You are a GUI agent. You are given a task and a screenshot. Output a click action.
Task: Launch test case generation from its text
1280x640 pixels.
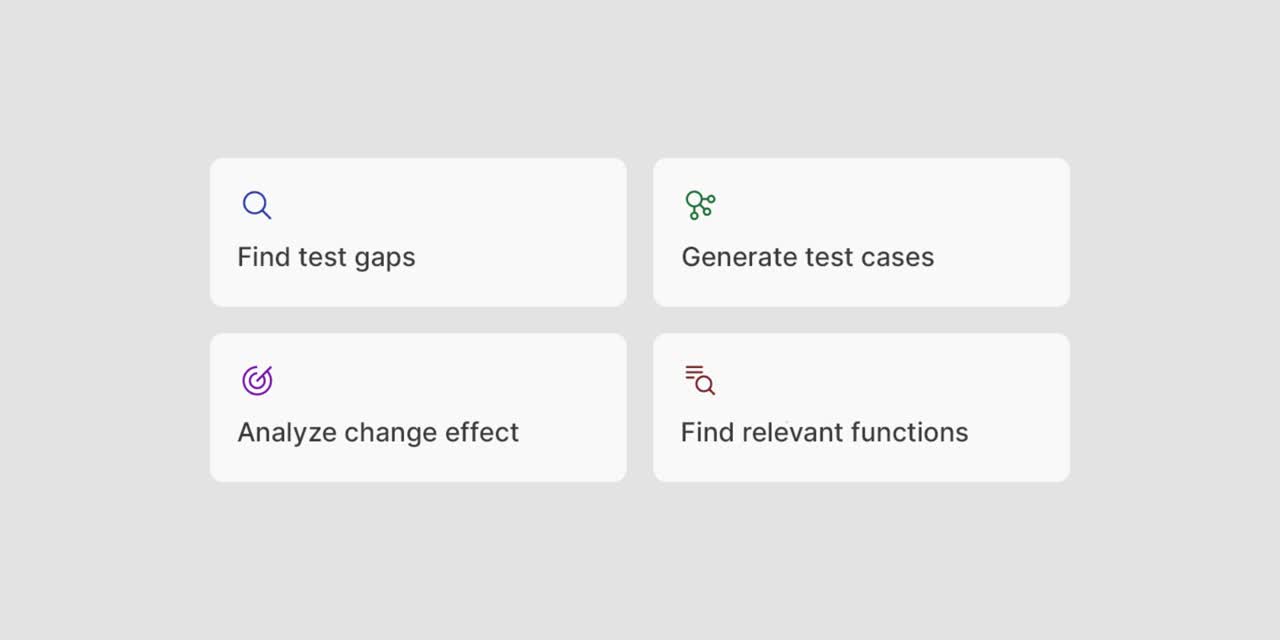click(x=808, y=257)
